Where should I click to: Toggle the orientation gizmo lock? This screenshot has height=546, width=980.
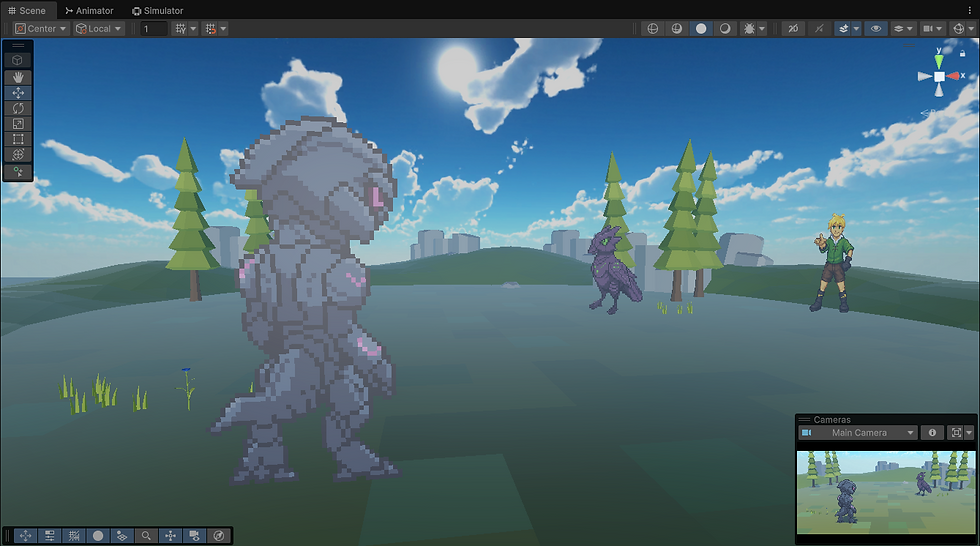[x=962, y=54]
